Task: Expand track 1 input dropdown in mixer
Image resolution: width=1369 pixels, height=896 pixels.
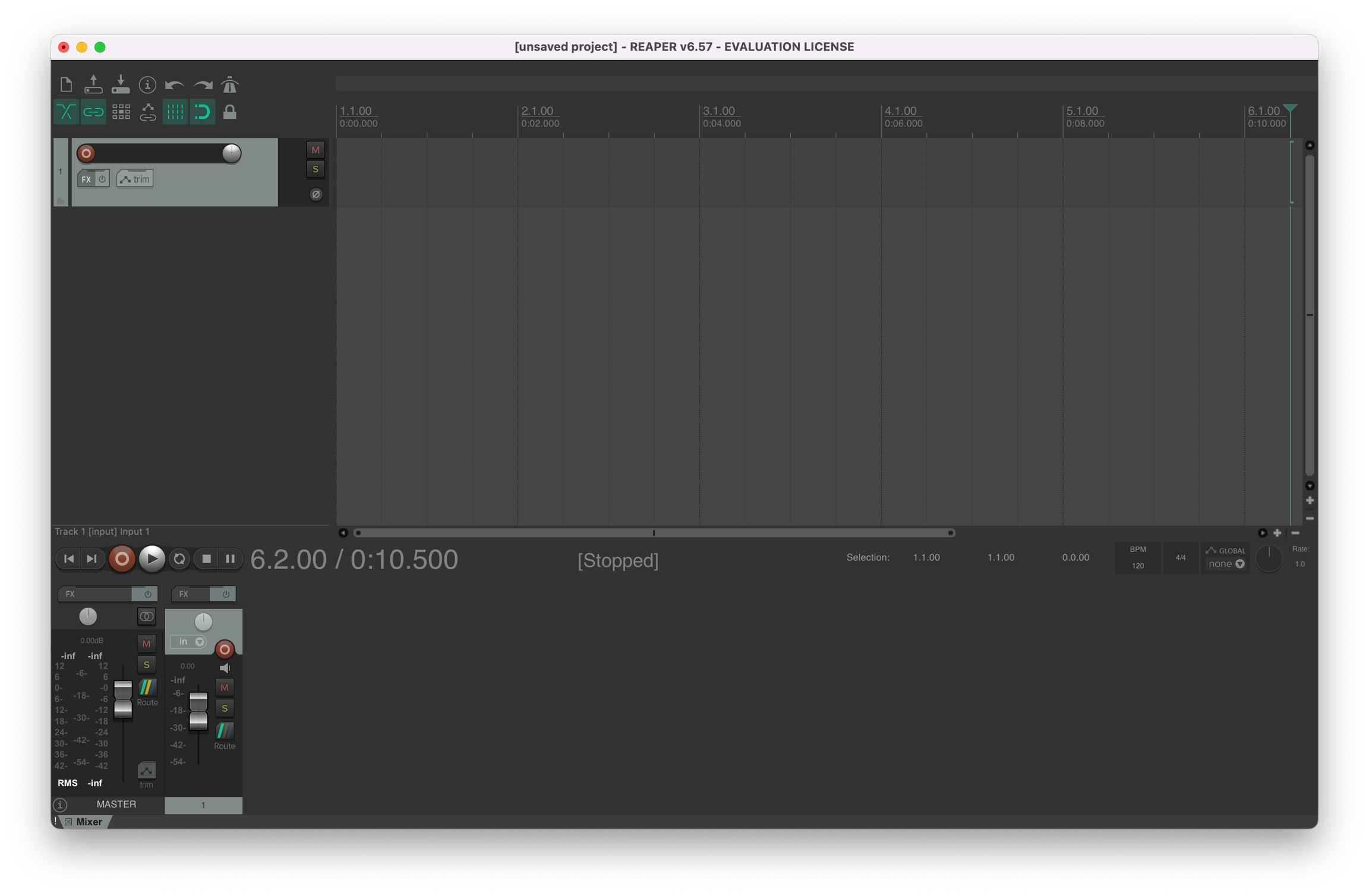Action: (189, 642)
